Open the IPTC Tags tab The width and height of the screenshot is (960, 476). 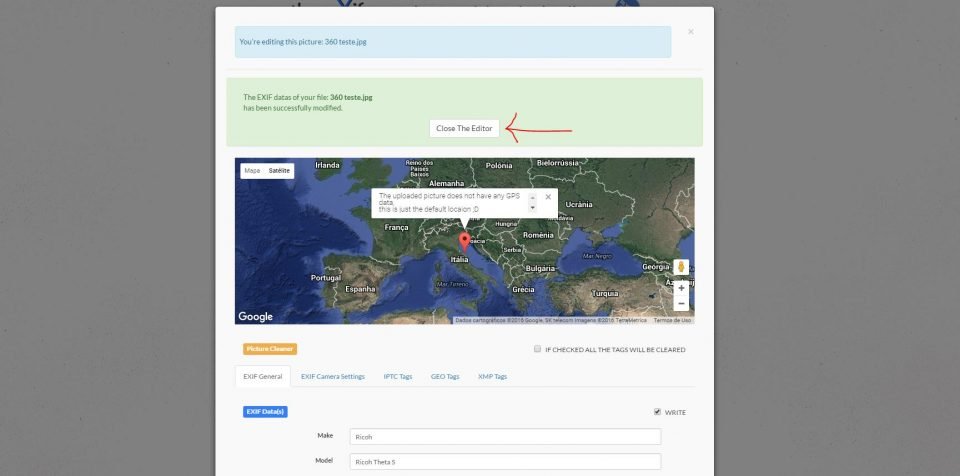(397, 377)
